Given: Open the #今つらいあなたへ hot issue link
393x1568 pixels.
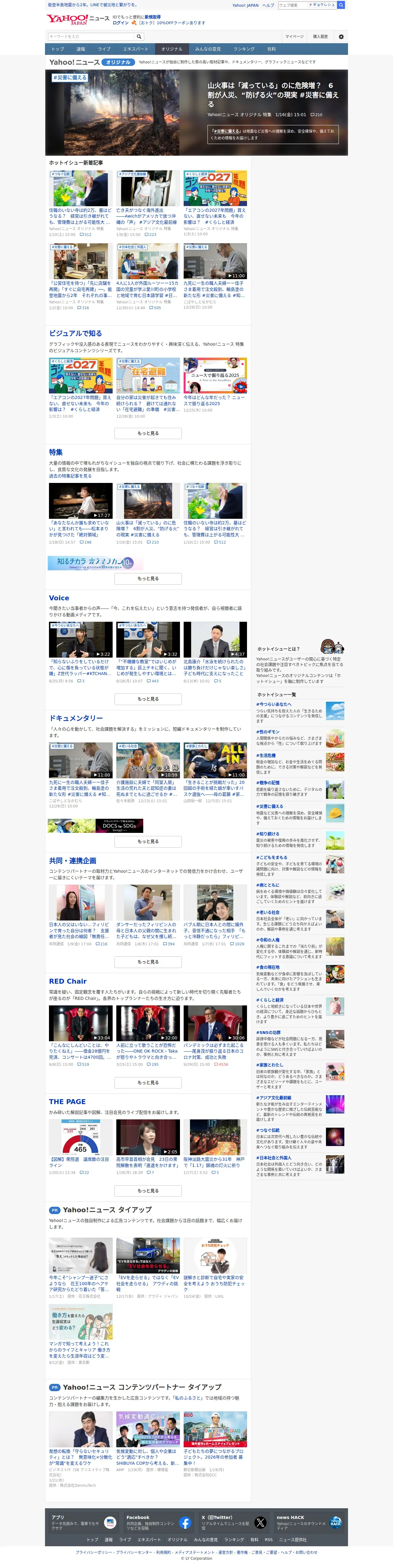Looking at the screenshot, I should 274,704.
